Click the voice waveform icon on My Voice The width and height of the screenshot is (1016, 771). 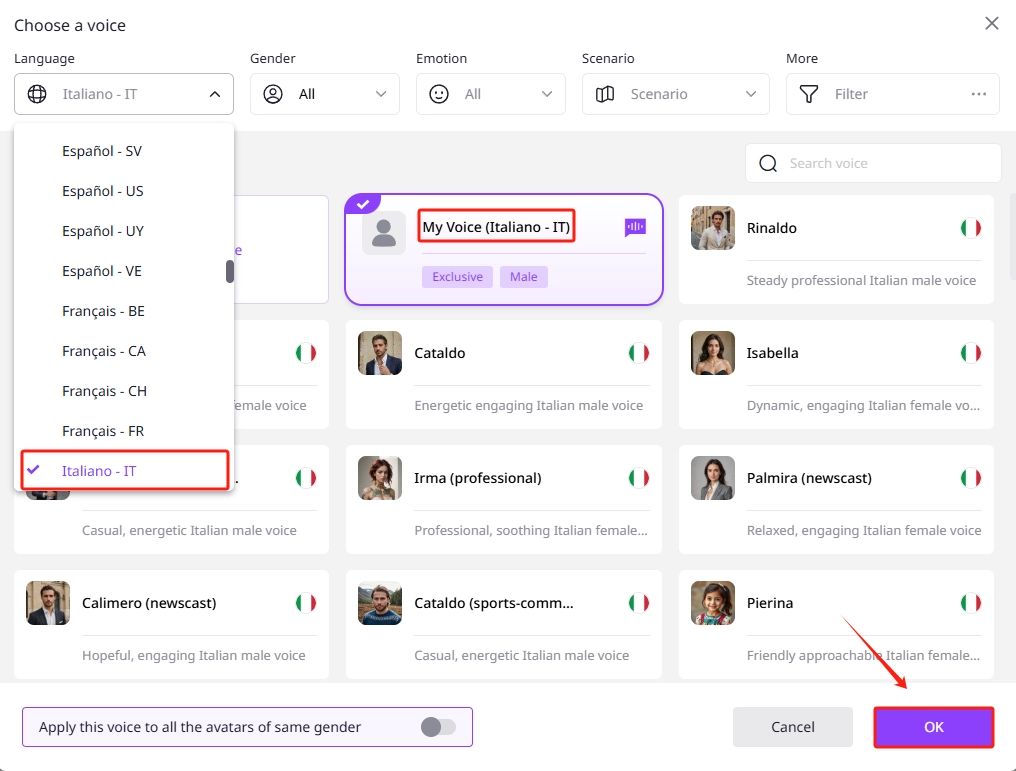(635, 228)
